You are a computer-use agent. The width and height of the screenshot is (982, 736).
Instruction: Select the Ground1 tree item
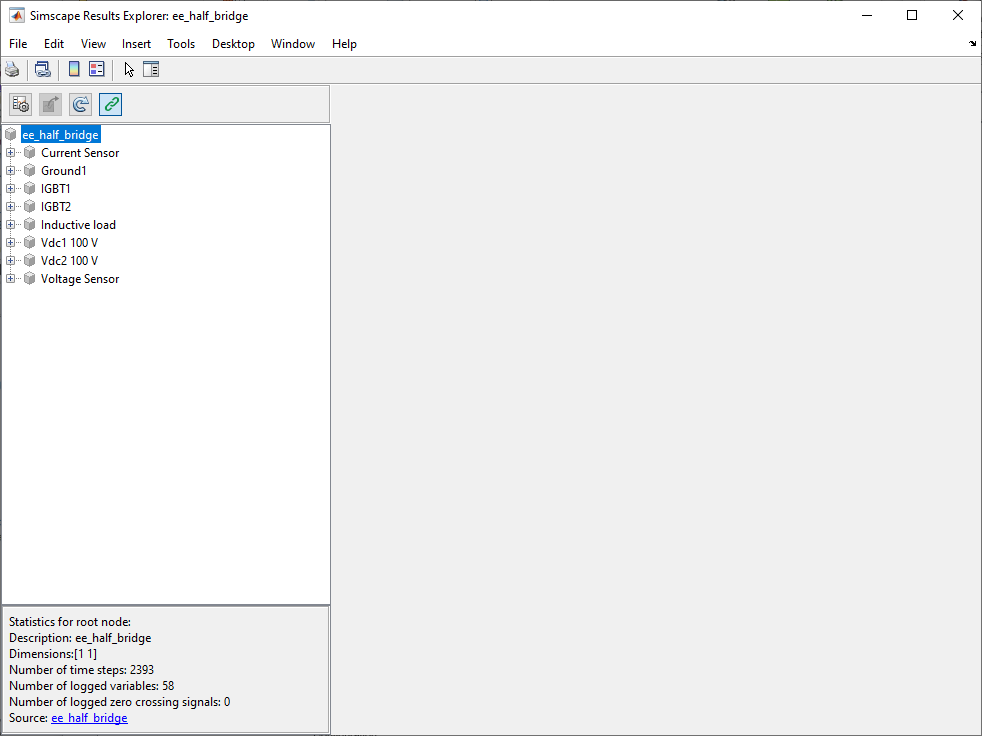tap(63, 171)
